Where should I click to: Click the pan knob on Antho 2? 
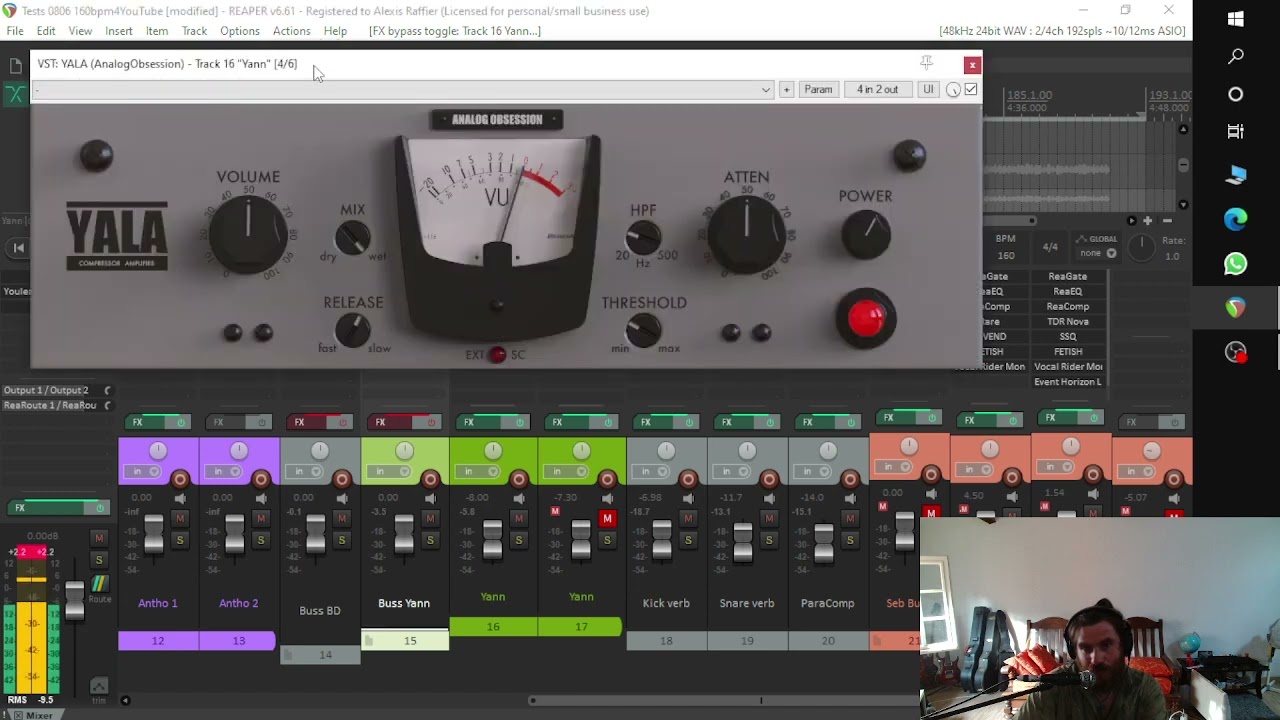(x=239, y=451)
